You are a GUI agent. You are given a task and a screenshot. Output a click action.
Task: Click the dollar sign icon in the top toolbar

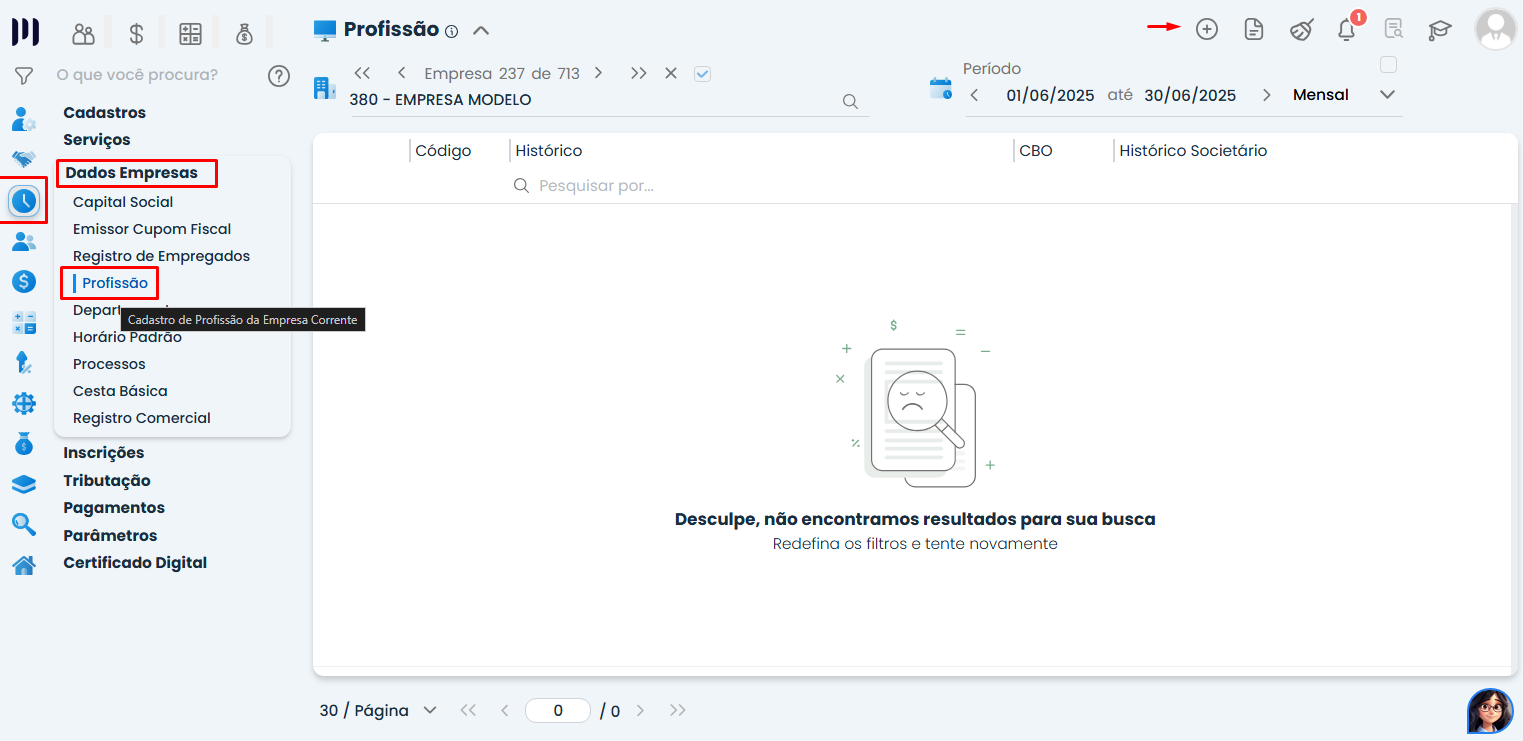(x=136, y=34)
